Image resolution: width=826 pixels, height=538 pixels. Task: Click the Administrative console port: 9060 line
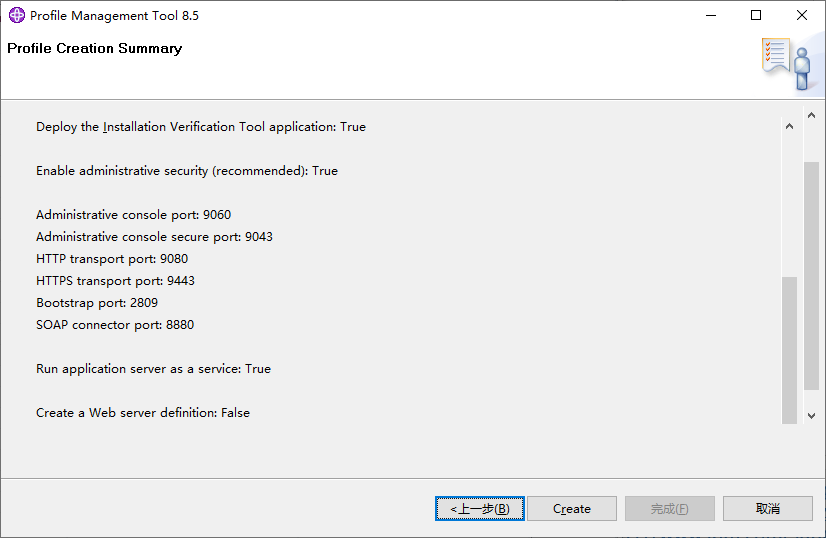(x=134, y=215)
